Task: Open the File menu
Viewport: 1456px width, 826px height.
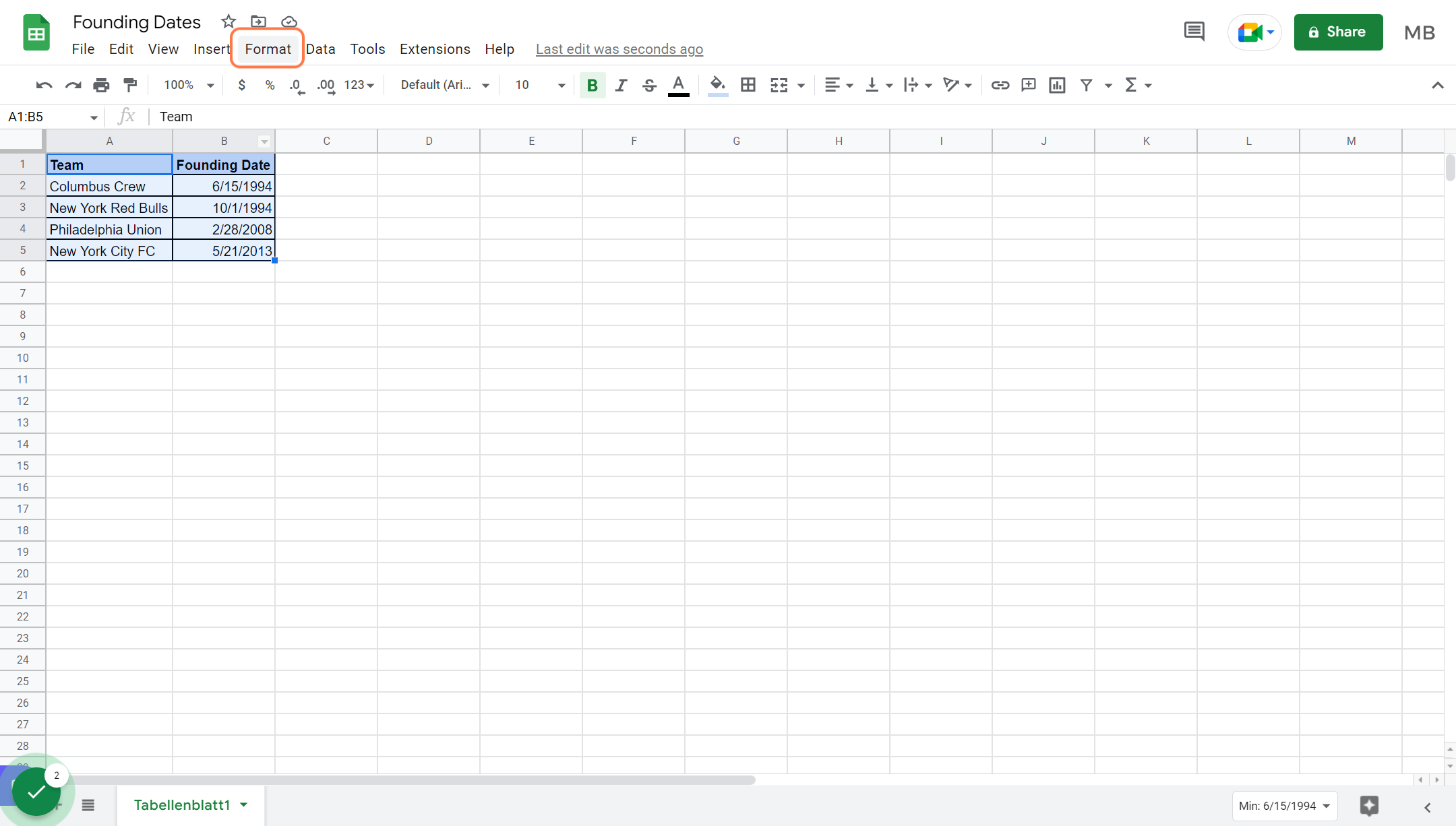Action: pos(83,49)
